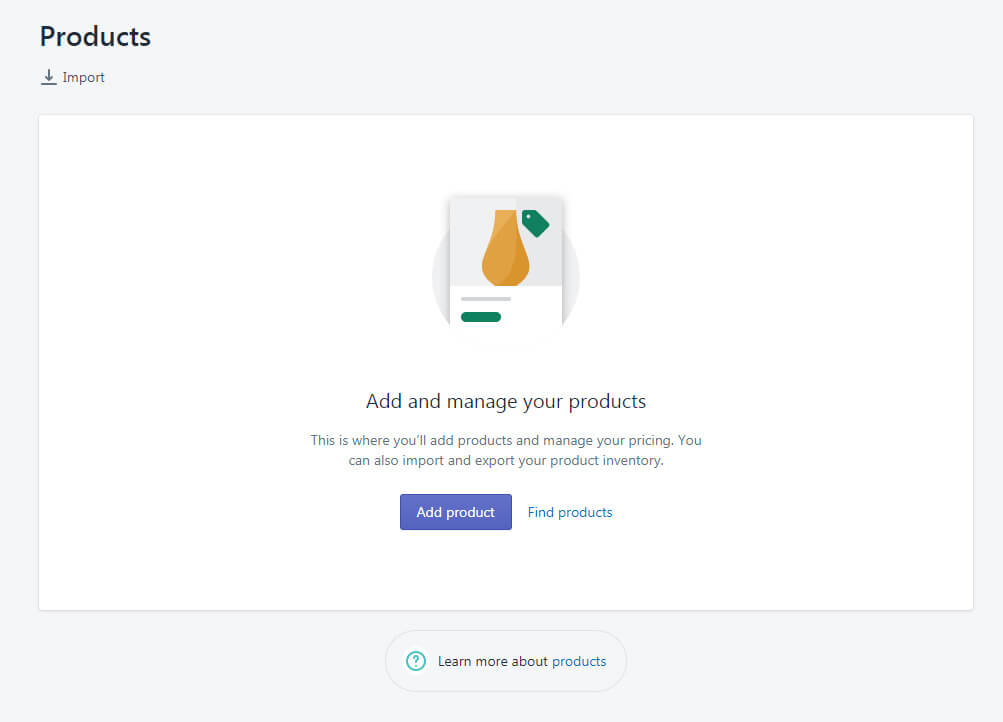Select the Add and manage your products heading
1003x722 pixels.
pos(506,400)
